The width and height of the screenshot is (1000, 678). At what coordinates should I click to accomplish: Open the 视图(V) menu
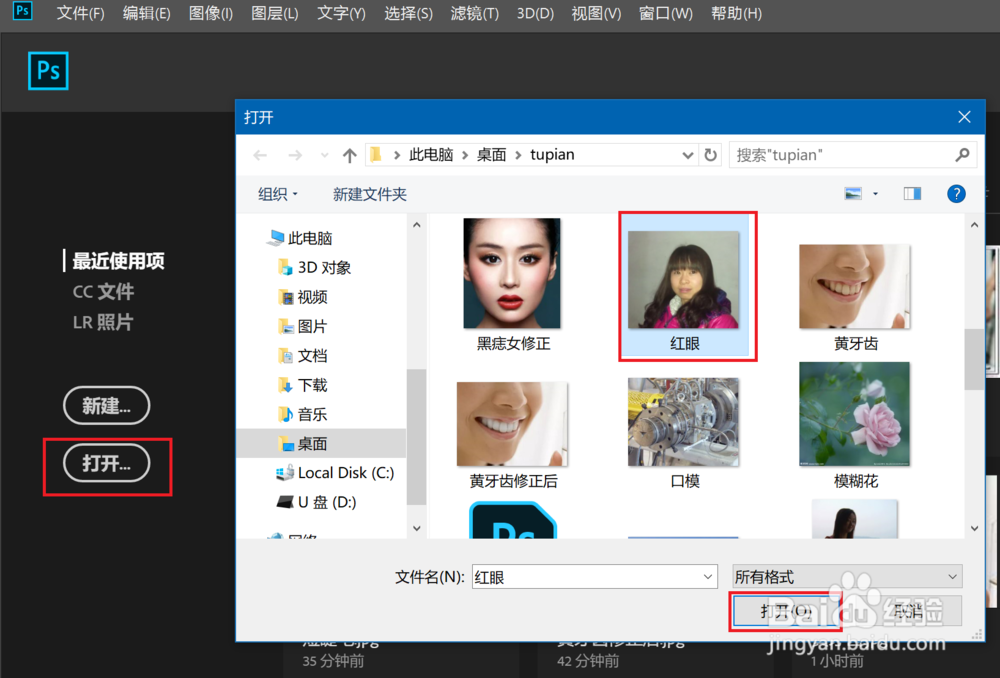coord(596,13)
